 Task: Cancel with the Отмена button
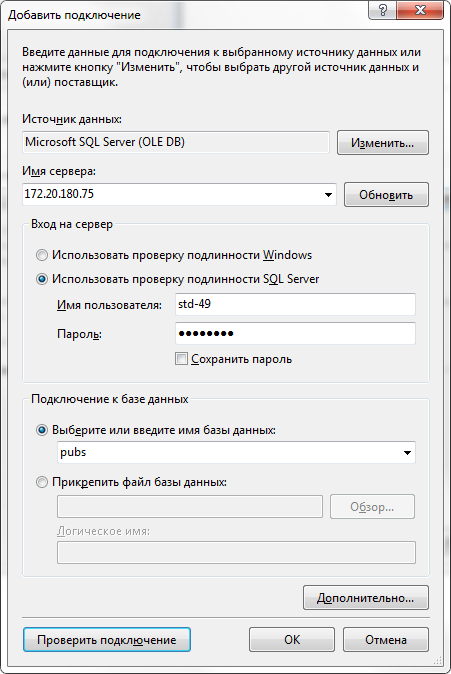point(386,640)
